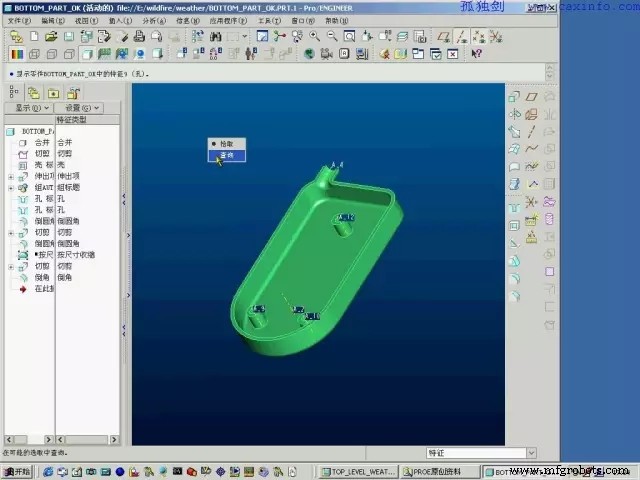
Task: Click the open file folder icon
Action: (x=51, y=37)
